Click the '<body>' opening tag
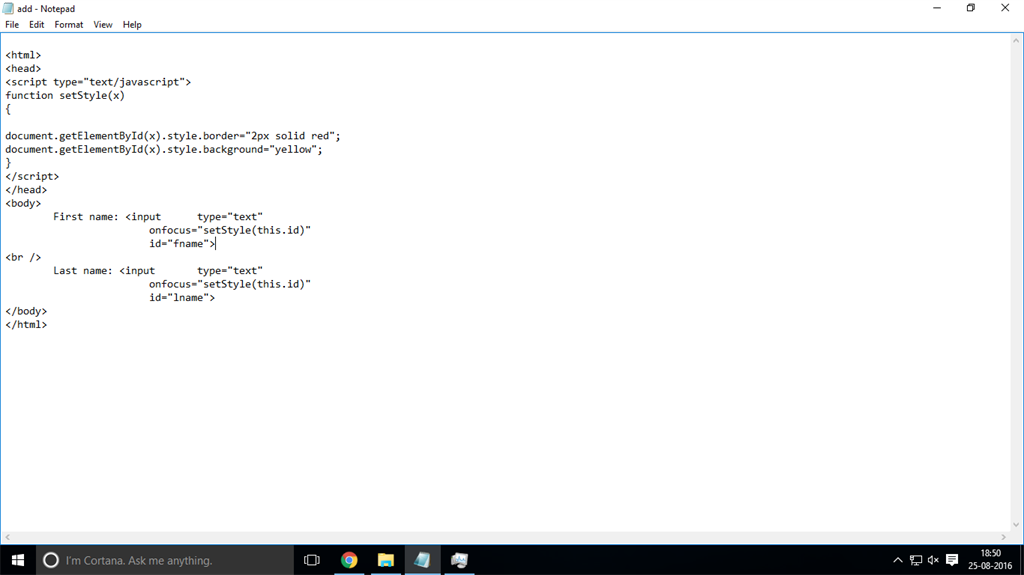 point(24,203)
